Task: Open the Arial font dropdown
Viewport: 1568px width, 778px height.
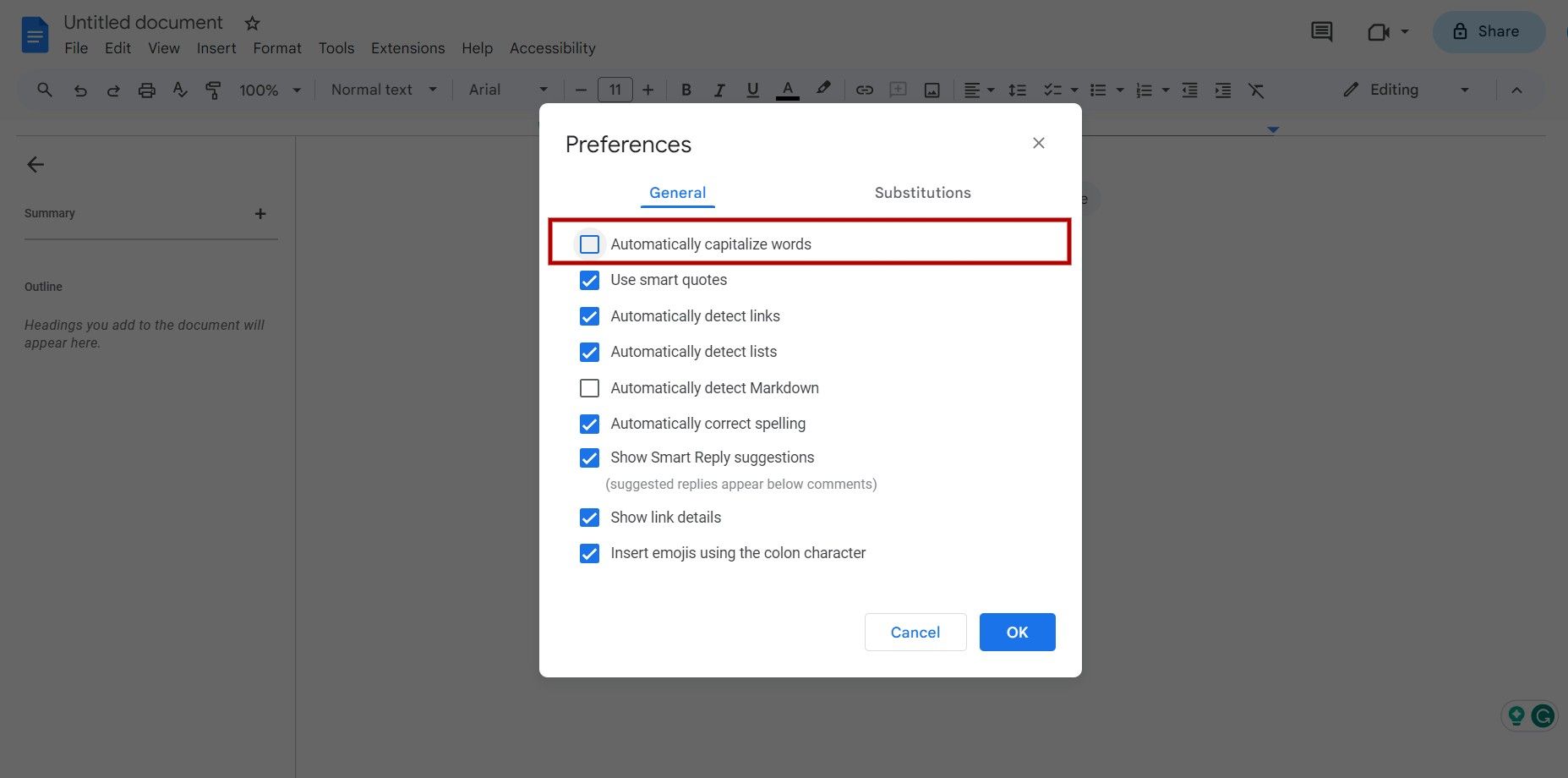Action: pos(507,89)
